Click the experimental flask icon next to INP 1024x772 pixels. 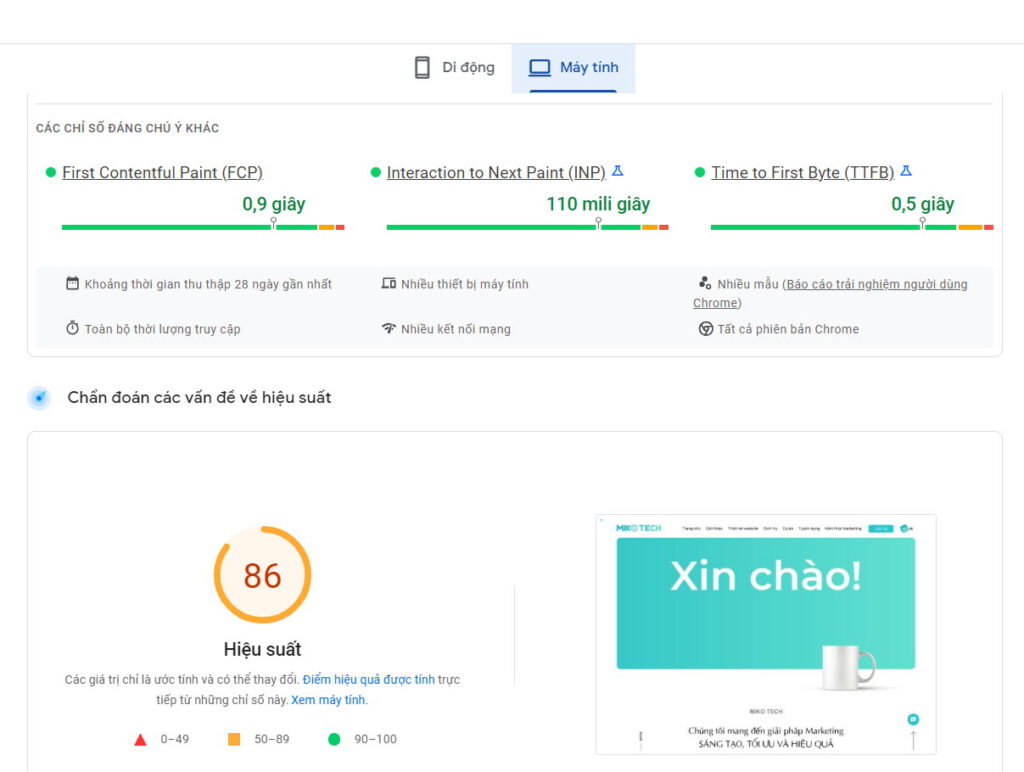coord(618,170)
